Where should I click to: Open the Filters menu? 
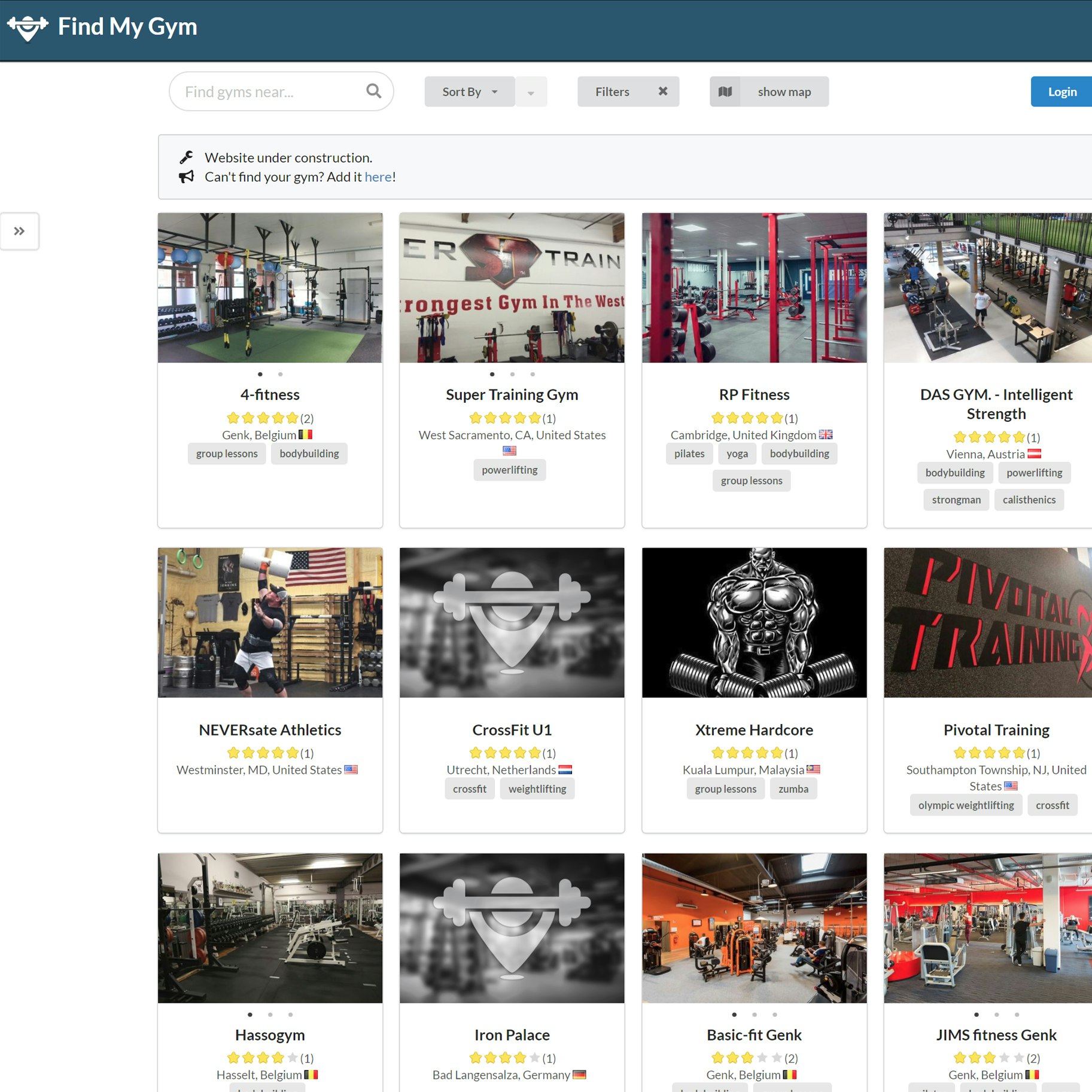click(612, 91)
